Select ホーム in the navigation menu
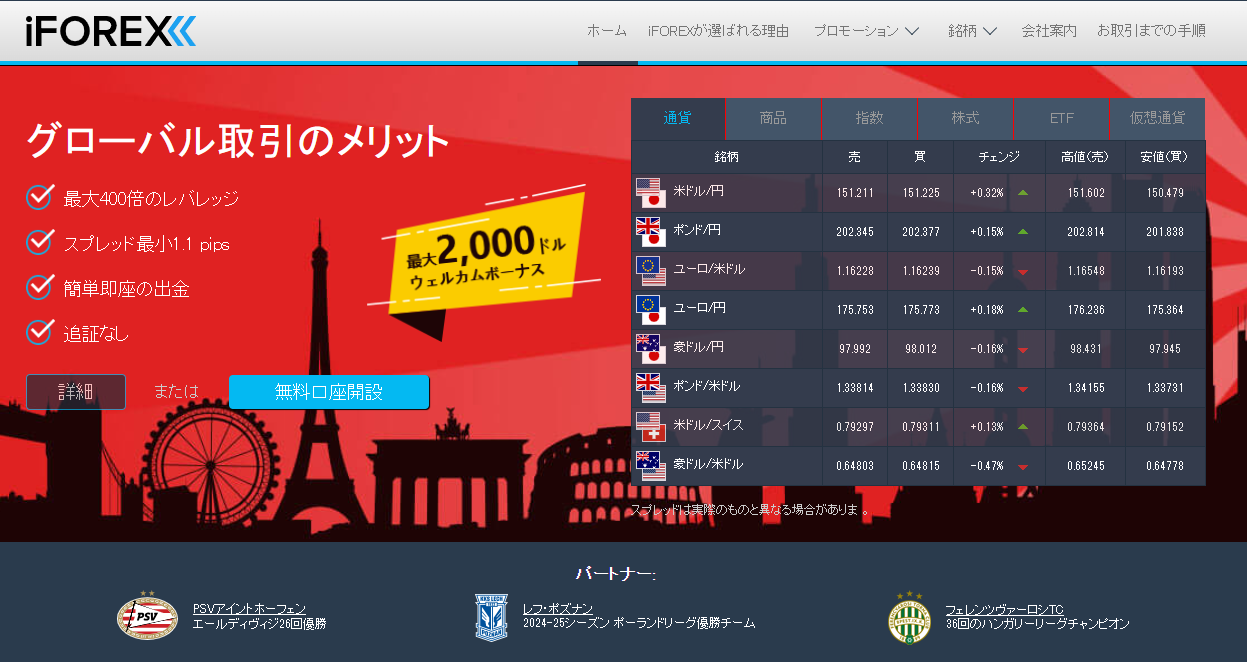Viewport: 1247px width, 662px height. coord(607,31)
